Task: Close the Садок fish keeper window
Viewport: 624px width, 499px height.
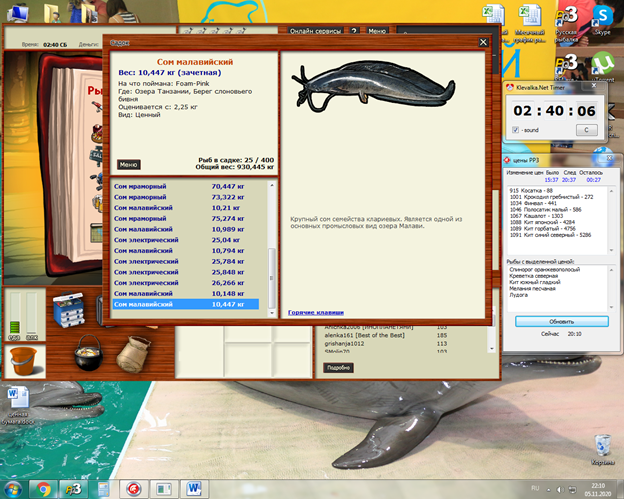Action: click(483, 42)
